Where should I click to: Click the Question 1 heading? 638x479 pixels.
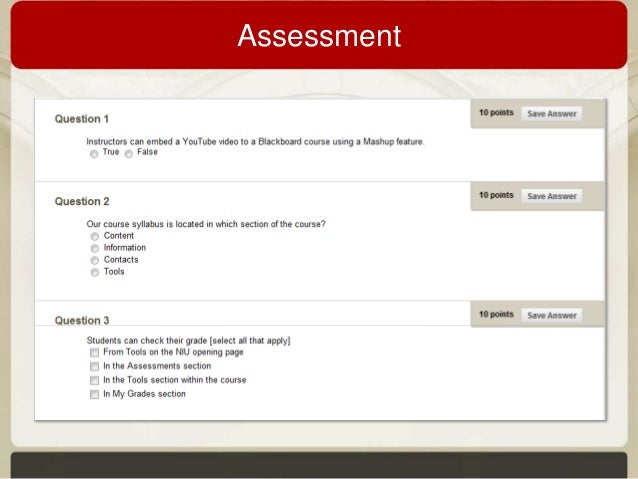pyautogui.click(x=82, y=119)
